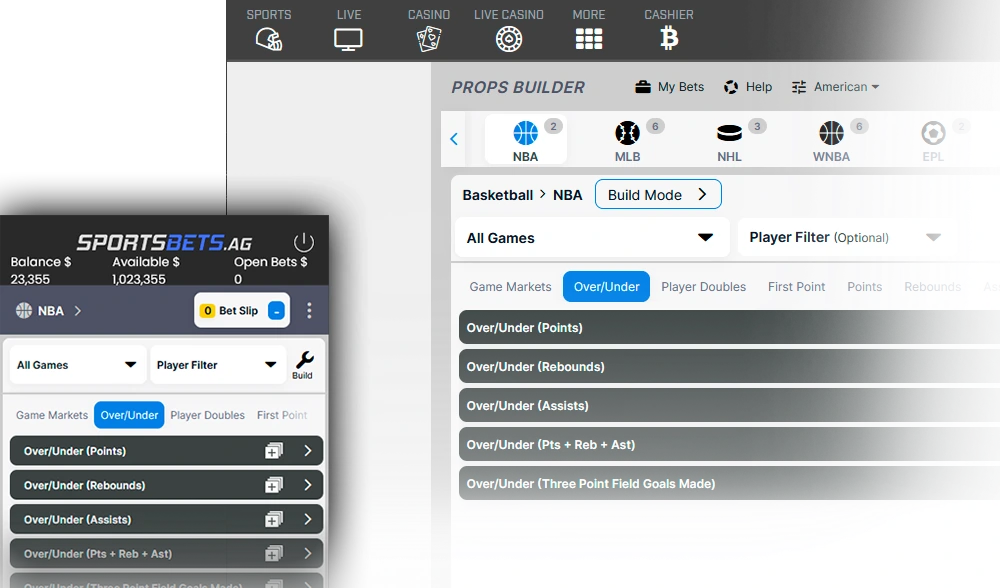Switch to desktop Player Doubles tab
1000x588 pixels.
click(x=703, y=287)
